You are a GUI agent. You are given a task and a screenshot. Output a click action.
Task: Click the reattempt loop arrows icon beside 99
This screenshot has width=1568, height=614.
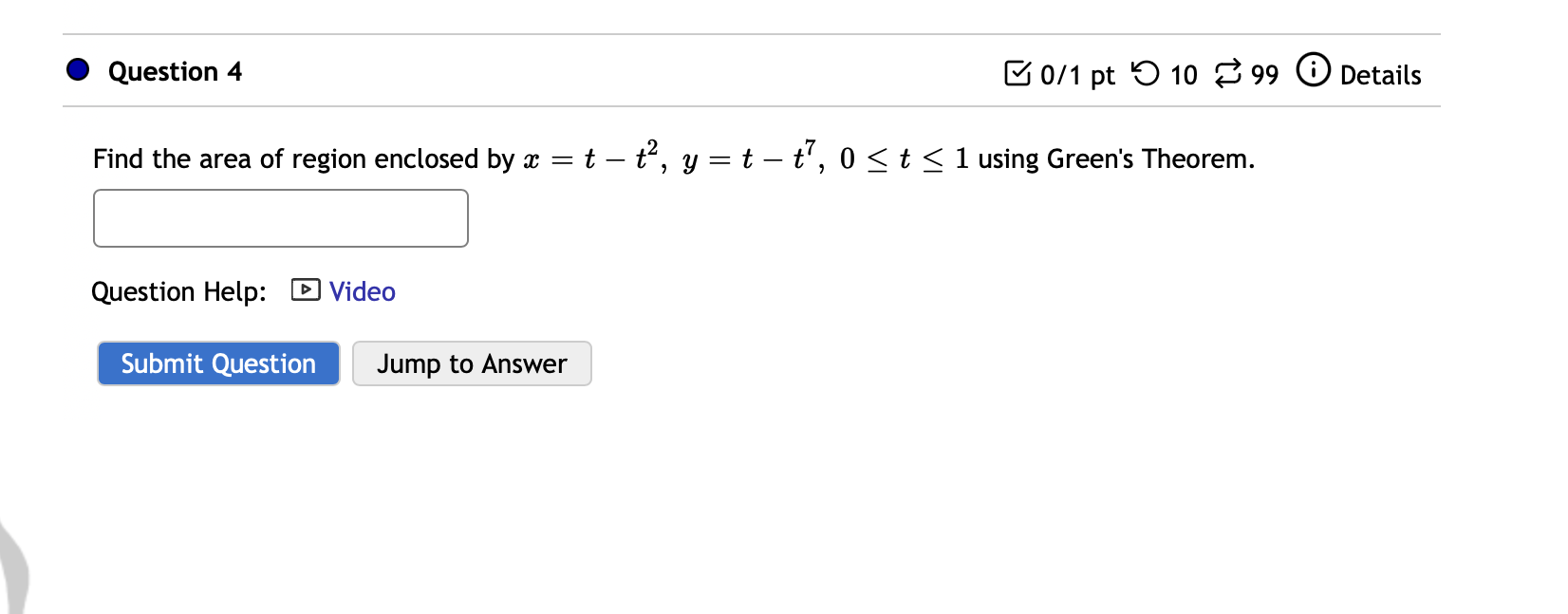pos(1228,73)
